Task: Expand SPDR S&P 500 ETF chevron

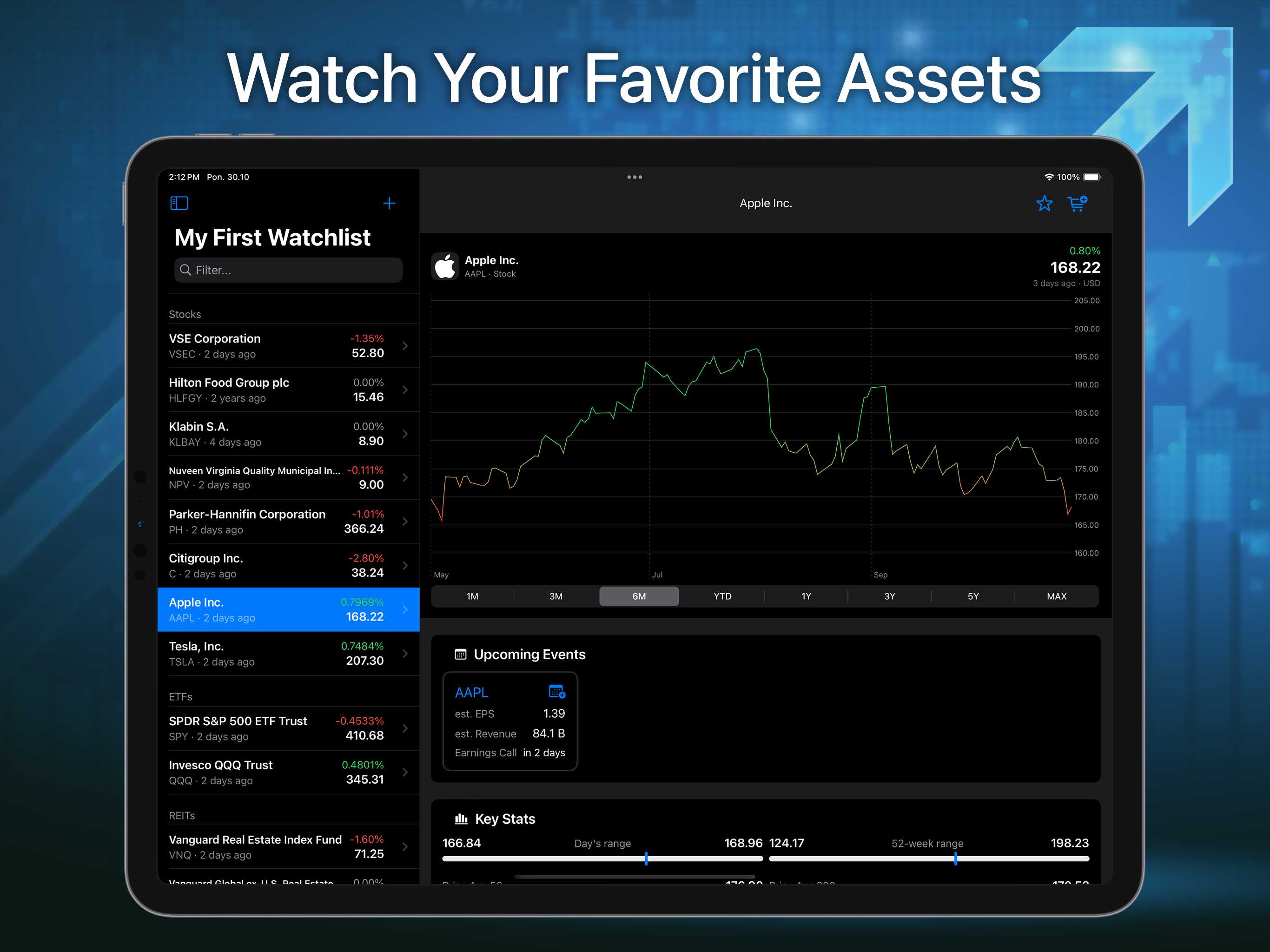Action: coord(405,728)
